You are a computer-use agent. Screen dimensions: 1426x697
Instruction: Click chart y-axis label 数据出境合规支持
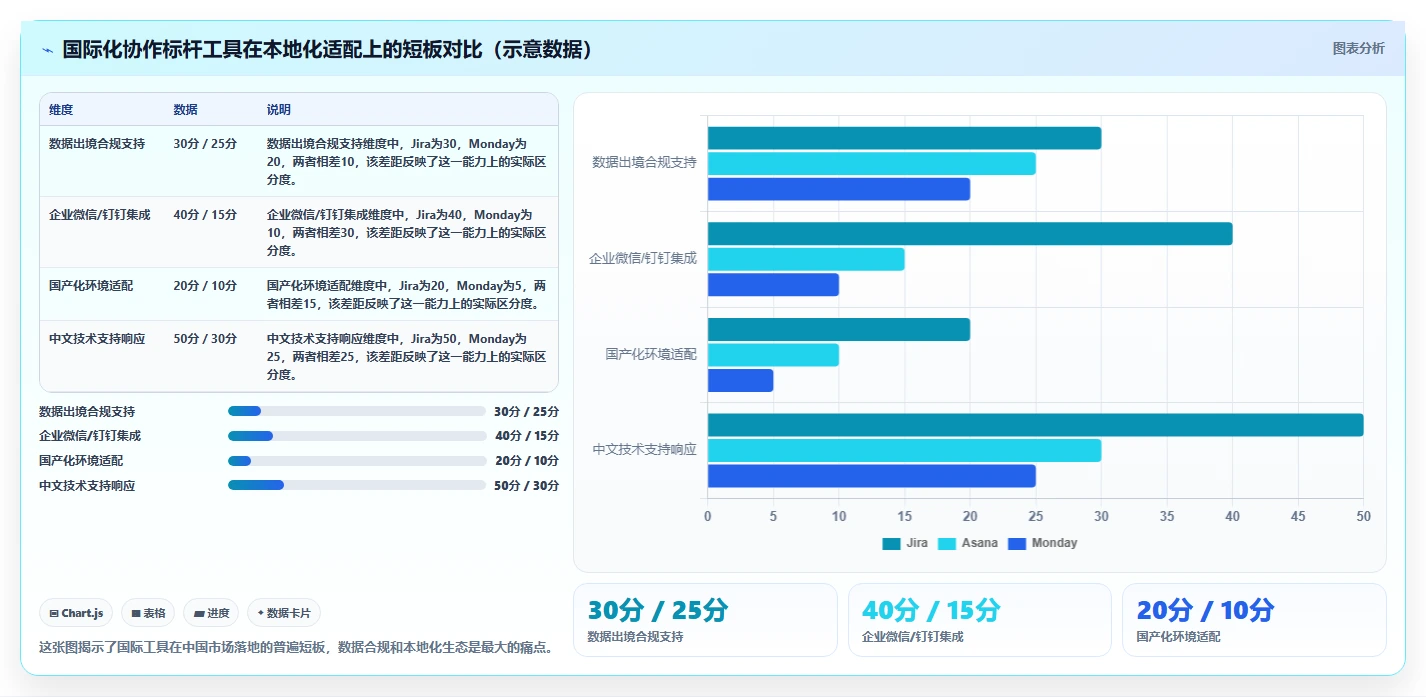pos(644,162)
